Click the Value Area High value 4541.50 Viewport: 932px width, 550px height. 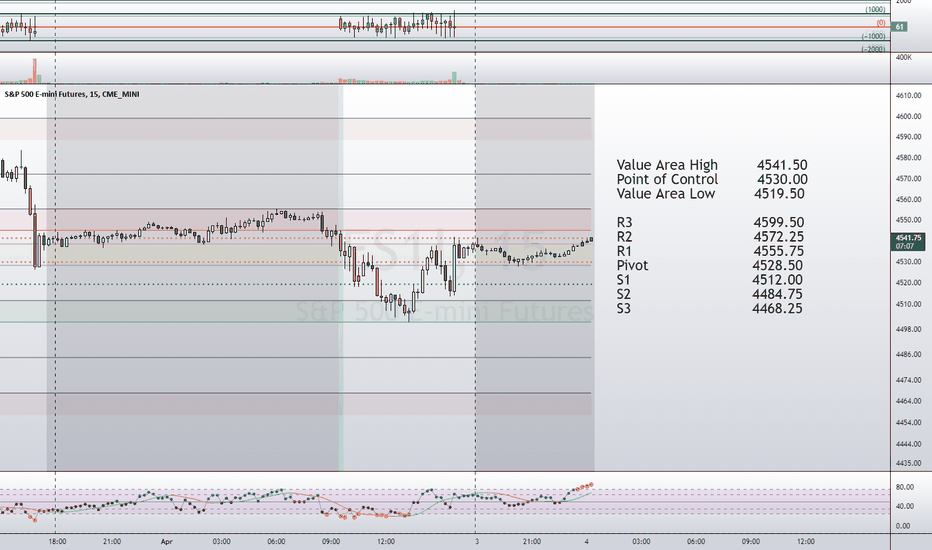pyautogui.click(x=782, y=165)
